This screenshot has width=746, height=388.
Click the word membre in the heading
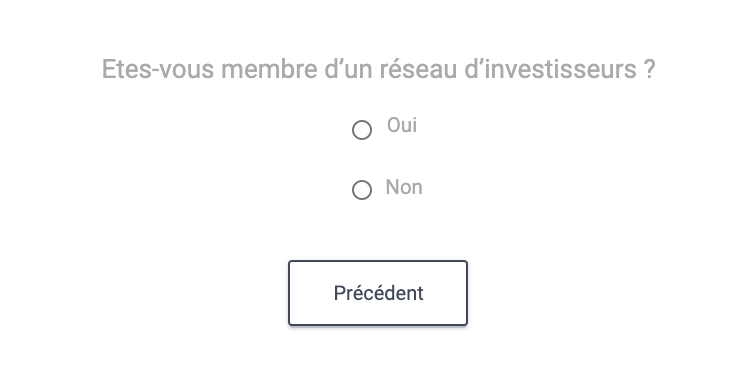click(x=269, y=69)
